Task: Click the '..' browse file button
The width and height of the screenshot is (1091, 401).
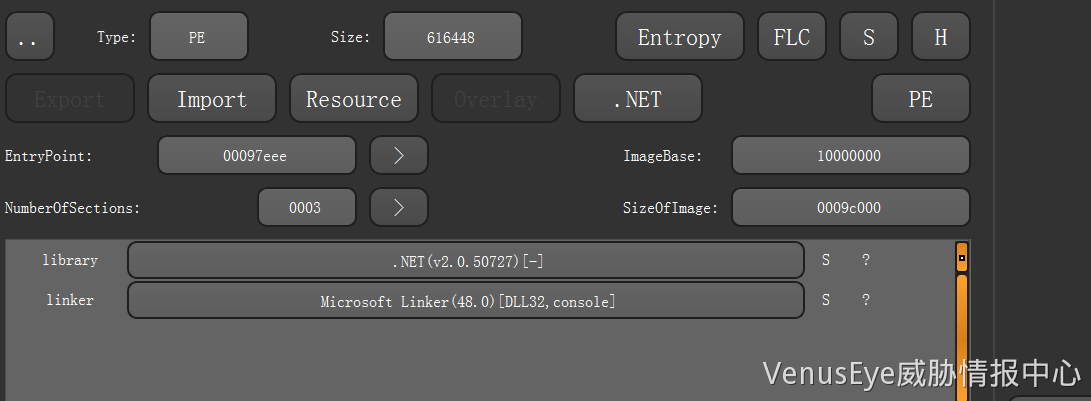Action: click(30, 38)
